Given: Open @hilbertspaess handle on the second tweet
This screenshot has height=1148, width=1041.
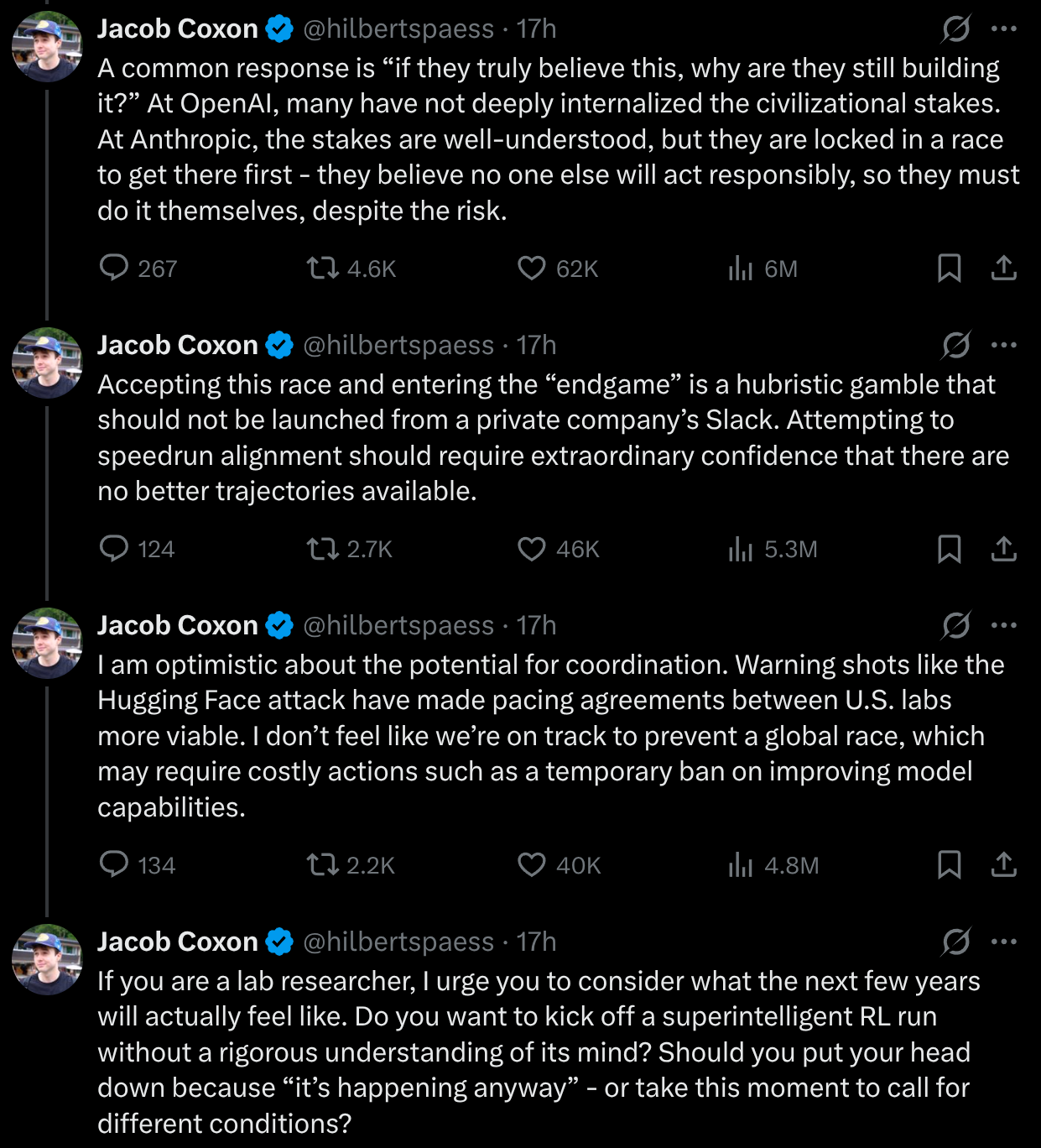Looking at the screenshot, I should point(398,345).
